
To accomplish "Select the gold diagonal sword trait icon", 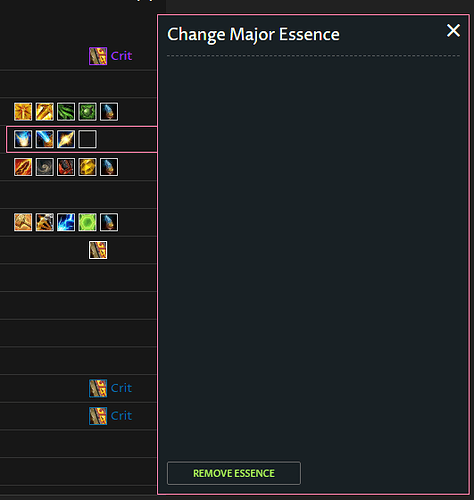I will point(45,112).
